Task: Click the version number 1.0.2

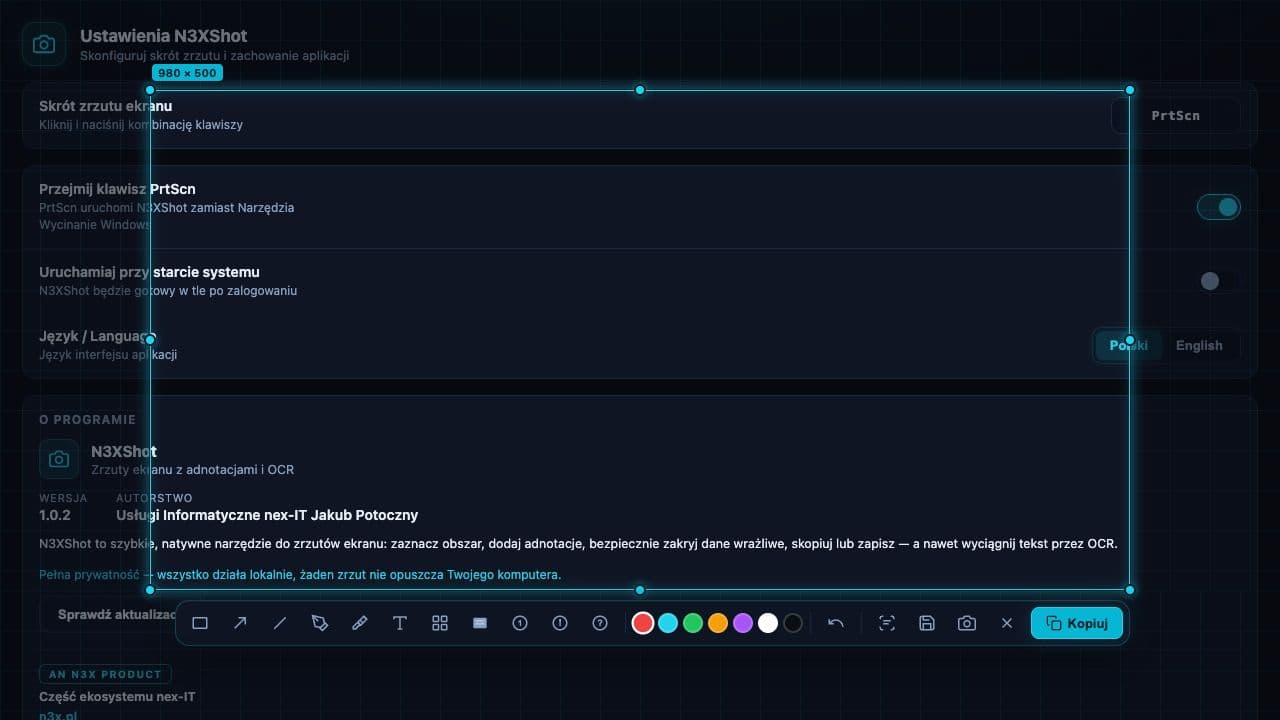Action: click(x=55, y=515)
